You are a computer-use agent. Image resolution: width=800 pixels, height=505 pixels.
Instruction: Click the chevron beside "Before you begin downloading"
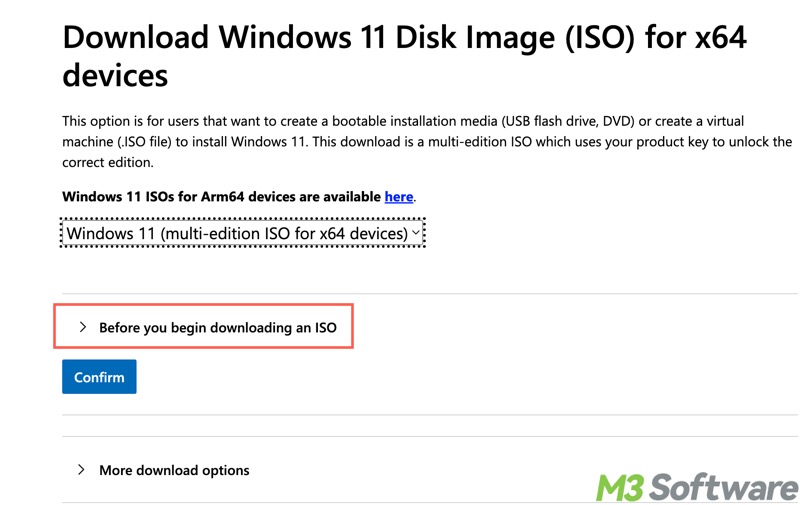pyautogui.click(x=83, y=327)
